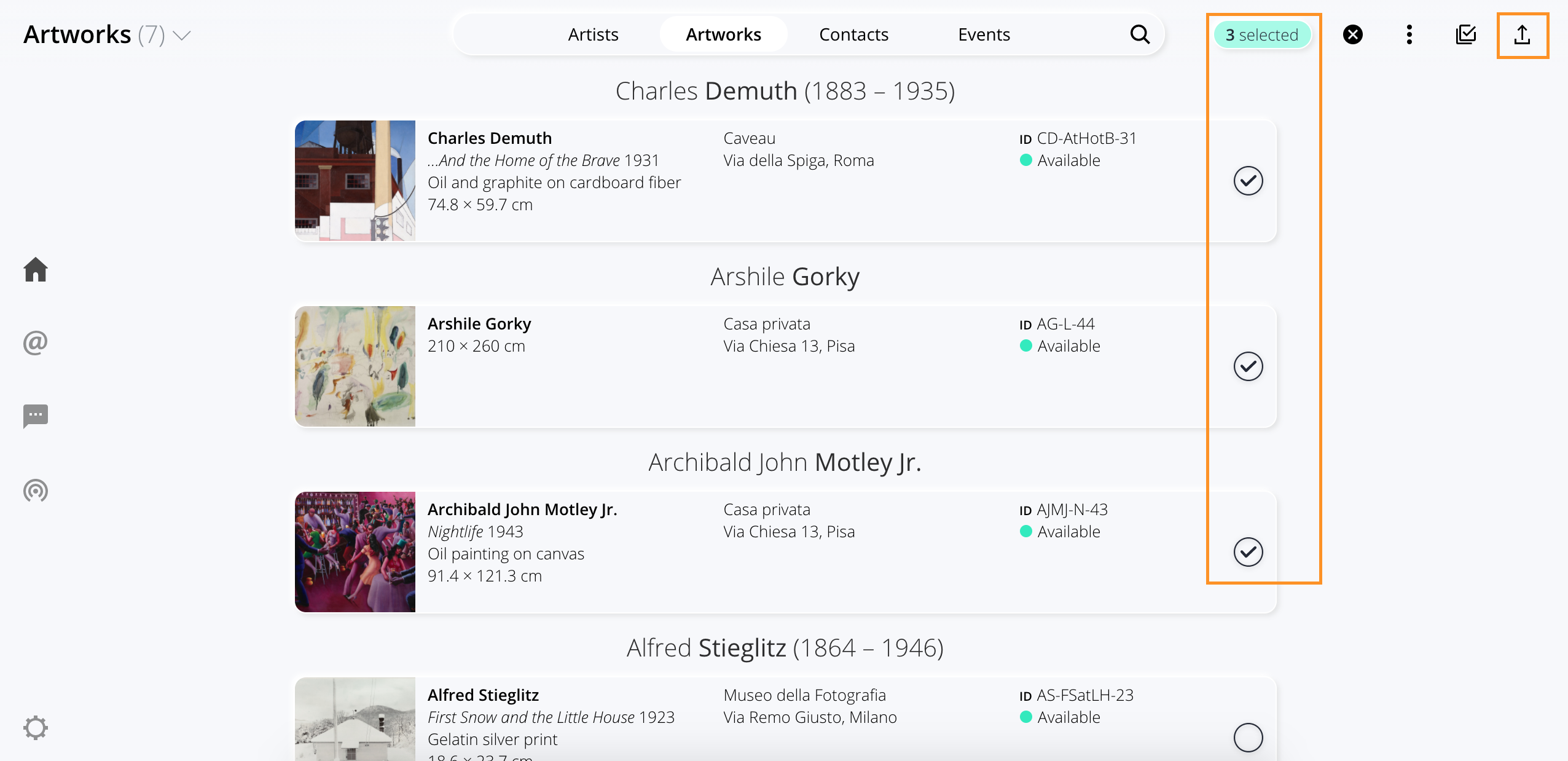Select the Alfred Stieglitz artwork circle
The width and height of the screenshot is (1568, 761).
click(1249, 738)
